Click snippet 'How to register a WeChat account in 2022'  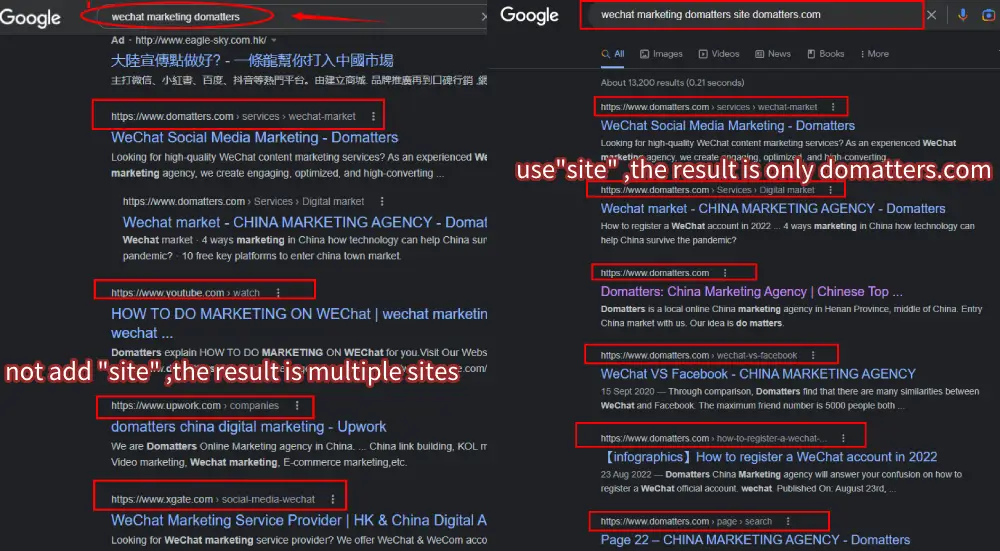pos(788,233)
